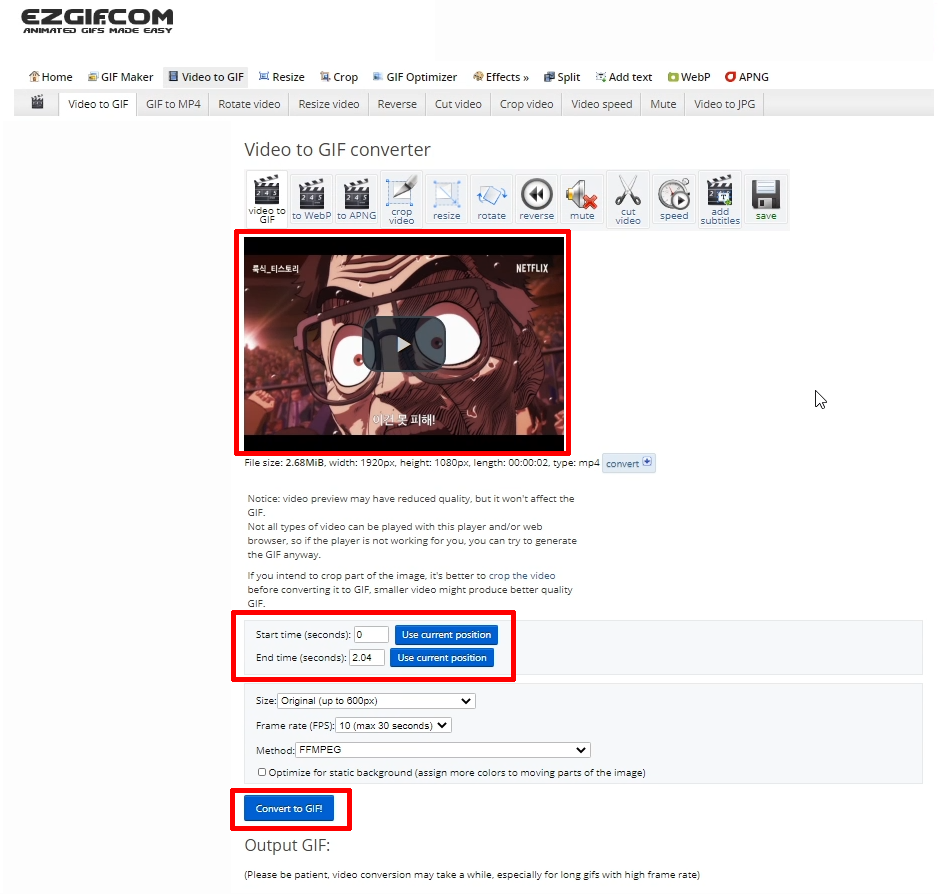This screenshot has height=894, width=940.
Task: Switch to the Resize video tab
Action: [x=329, y=104]
